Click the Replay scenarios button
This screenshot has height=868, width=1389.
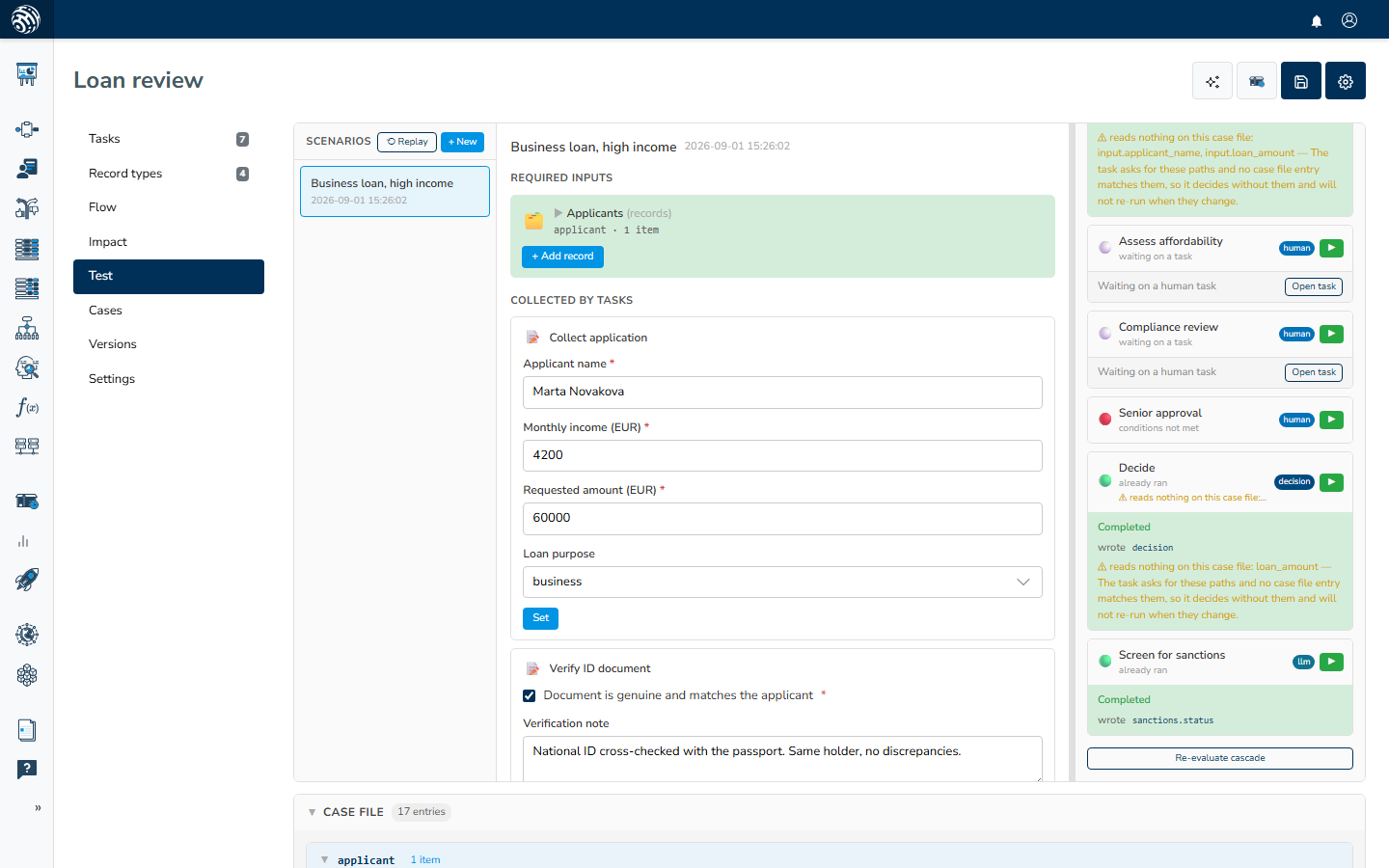pyautogui.click(x=407, y=142)
